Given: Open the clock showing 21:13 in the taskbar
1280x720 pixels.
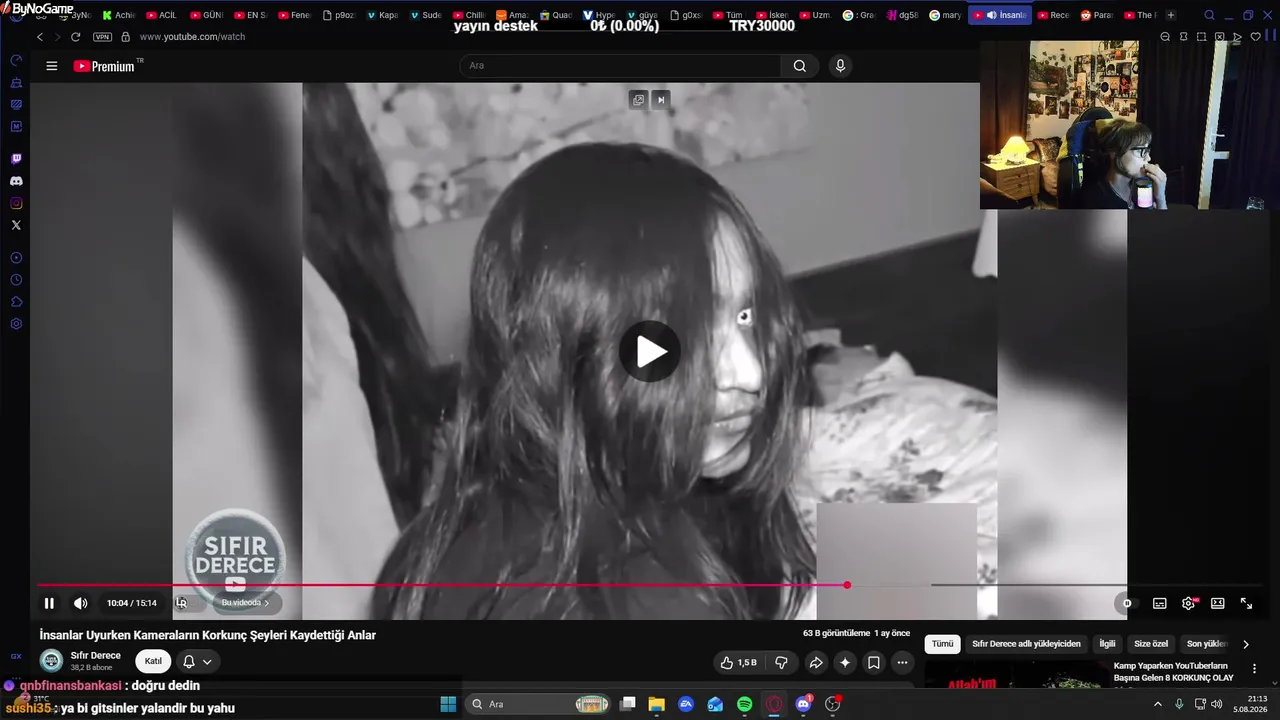Looking at the screenshot, I should point(1249,704).
